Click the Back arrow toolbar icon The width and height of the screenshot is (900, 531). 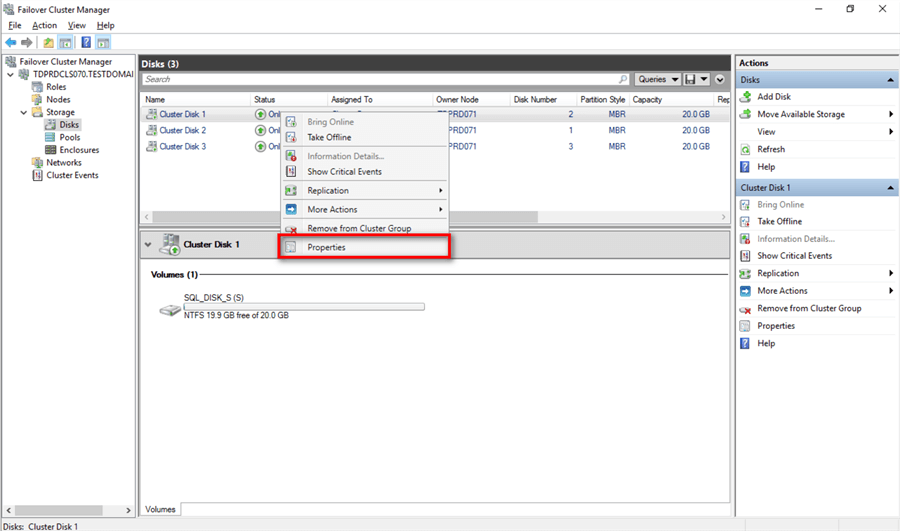point(11,42)
